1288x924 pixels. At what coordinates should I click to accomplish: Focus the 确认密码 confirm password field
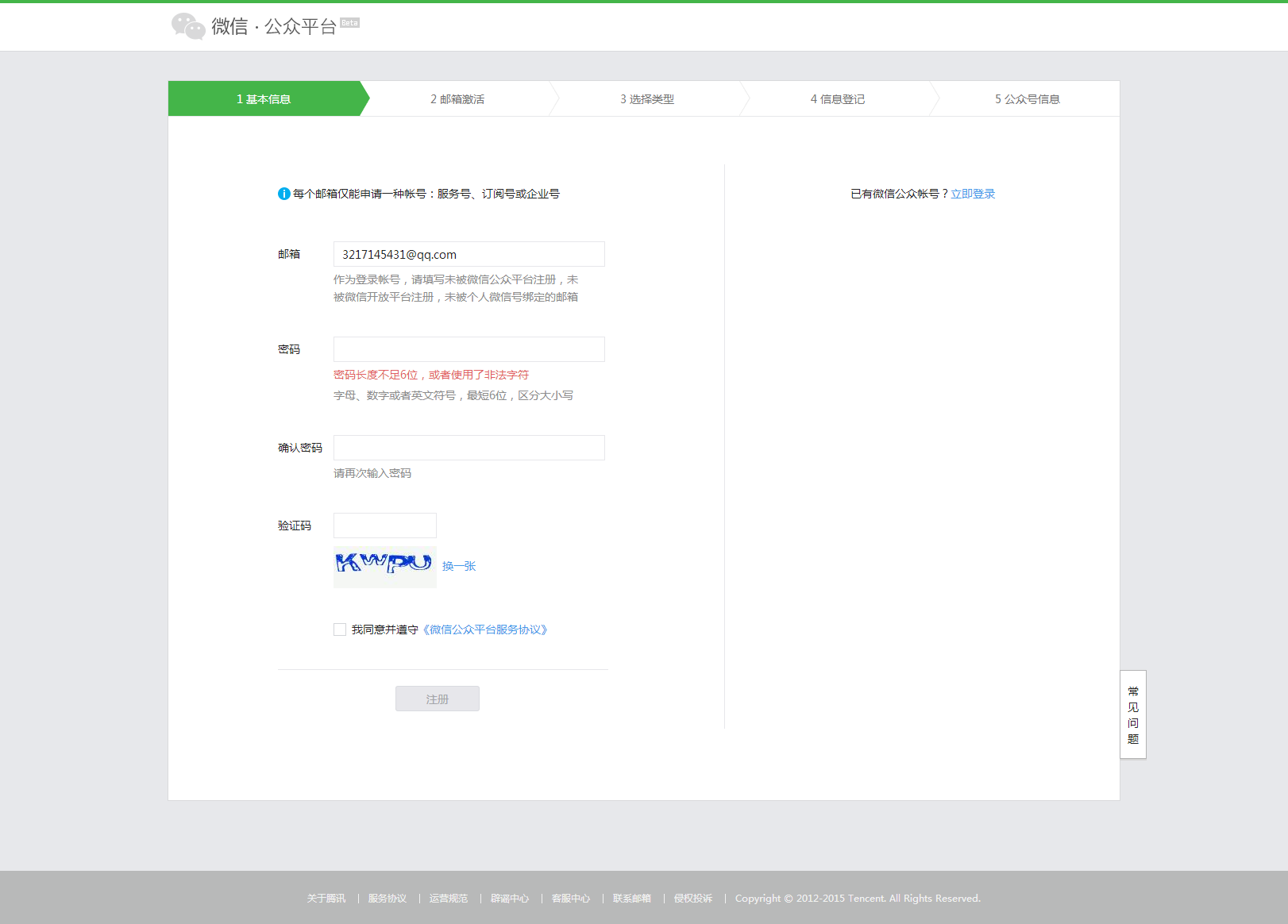(x=469, y=448)
